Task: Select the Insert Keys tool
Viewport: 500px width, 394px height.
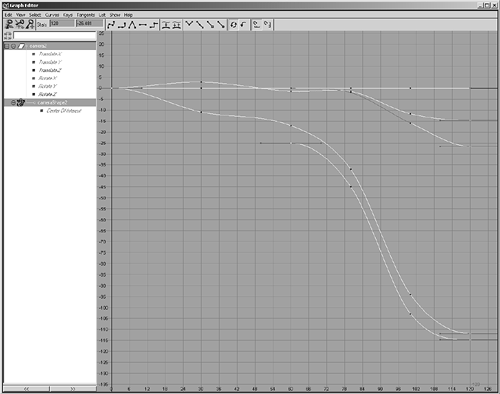Action: coord(19,24)
